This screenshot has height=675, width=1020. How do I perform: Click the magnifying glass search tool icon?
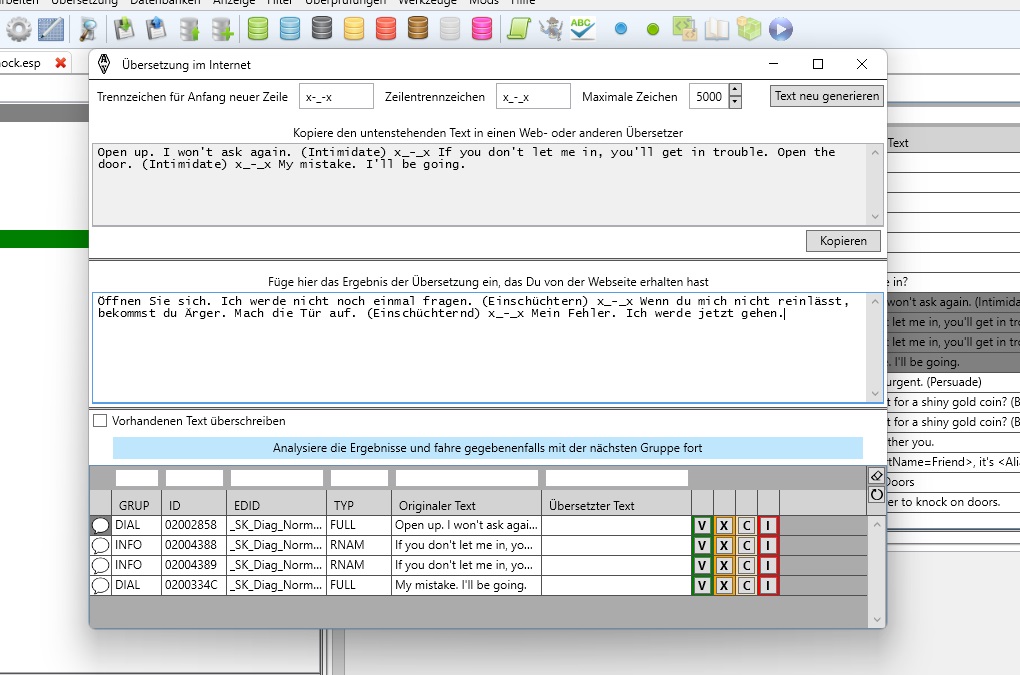coord(88,30)
